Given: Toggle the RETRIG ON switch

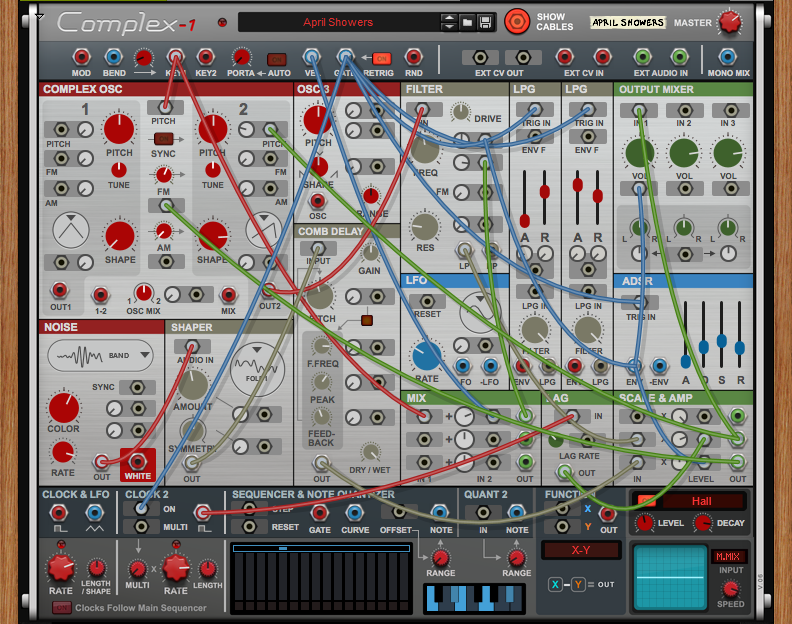Looking at the screenshot, I should (x=381, y=57).
